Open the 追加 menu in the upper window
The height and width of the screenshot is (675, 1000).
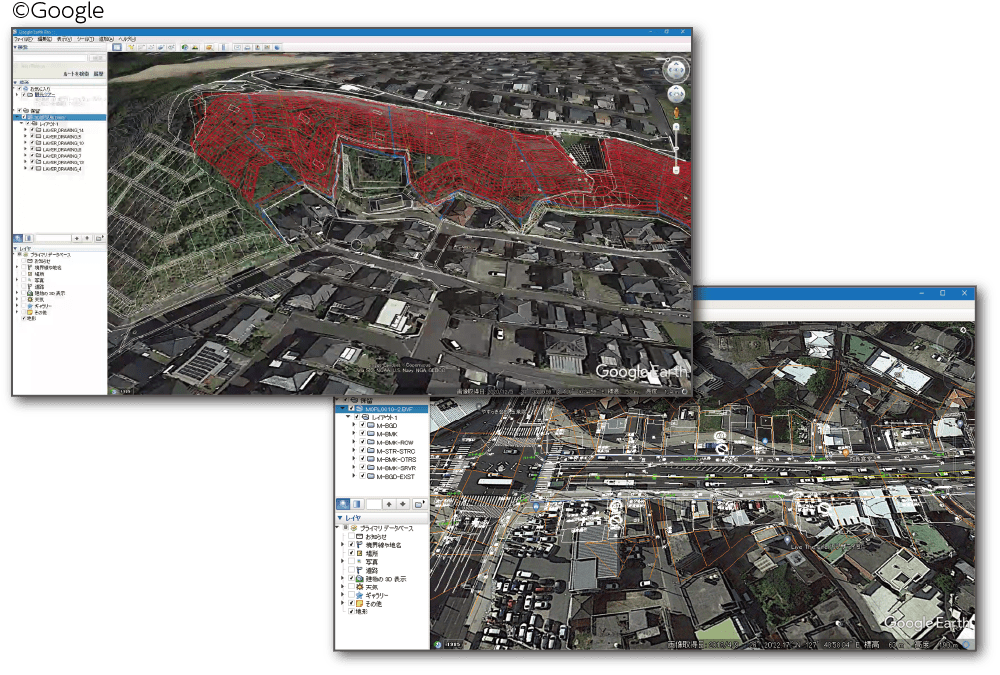pyautogui.click(x=106, y=40)
